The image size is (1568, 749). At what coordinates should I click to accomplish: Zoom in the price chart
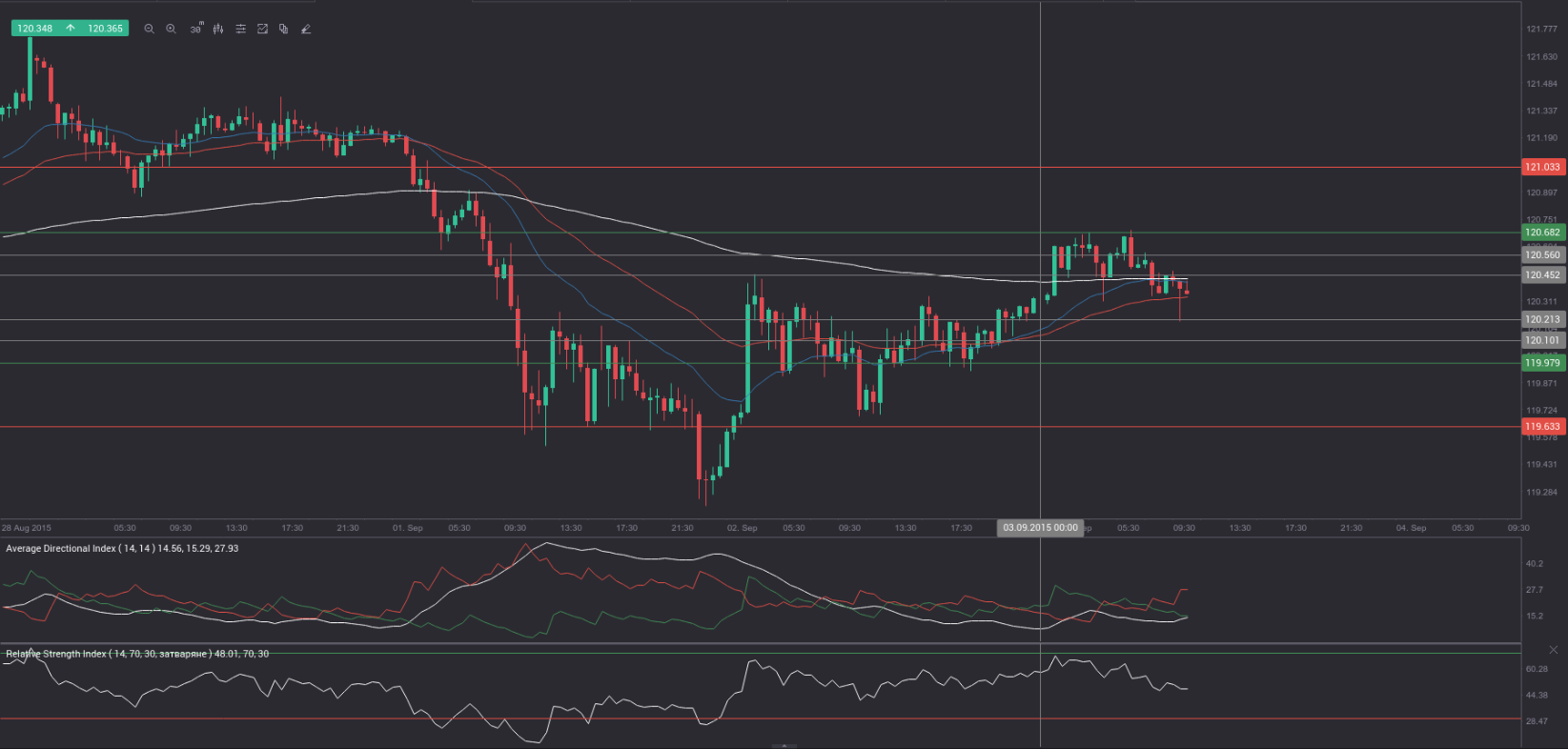pos(172,29)
